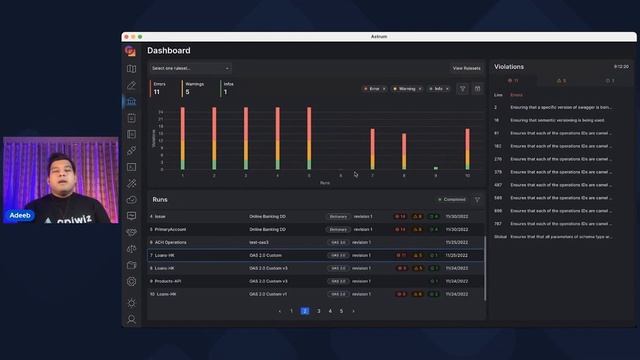The width and height of the screenshot is (640, 360).
Task: Select run row '4 Issue'
Action: [x=316, y=216]
